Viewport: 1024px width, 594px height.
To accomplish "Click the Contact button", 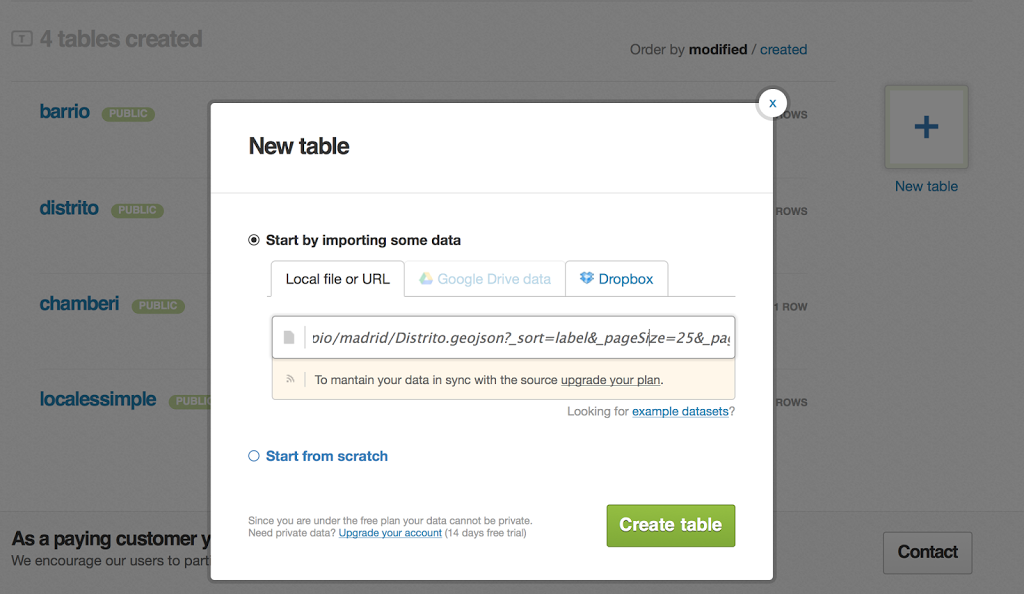I will (927, 552).
